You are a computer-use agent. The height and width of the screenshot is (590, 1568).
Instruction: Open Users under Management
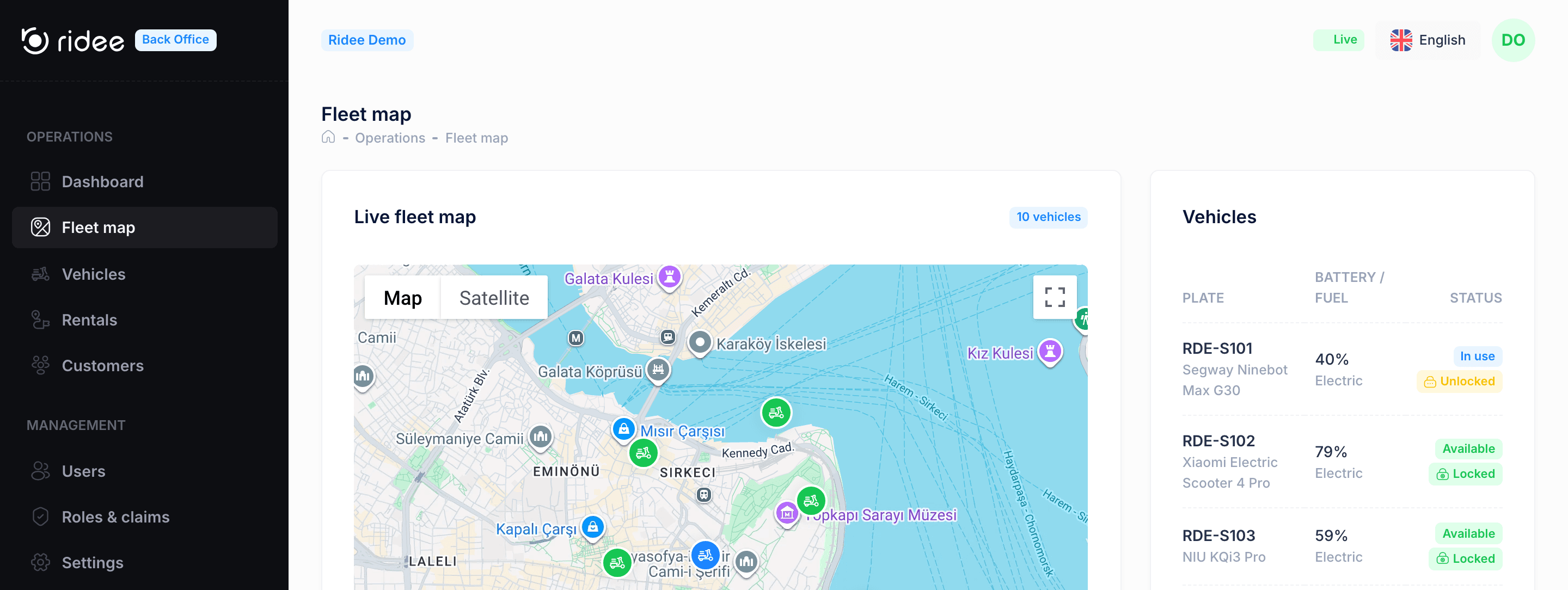144,471
